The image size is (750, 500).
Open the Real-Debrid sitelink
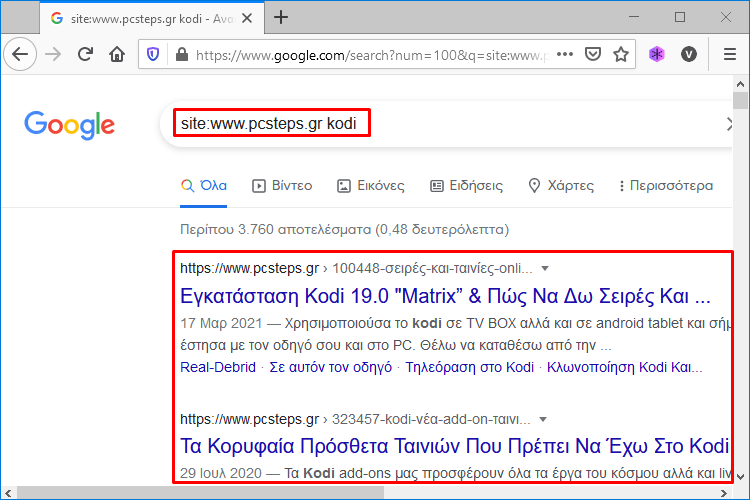click(x=218, y=367)
